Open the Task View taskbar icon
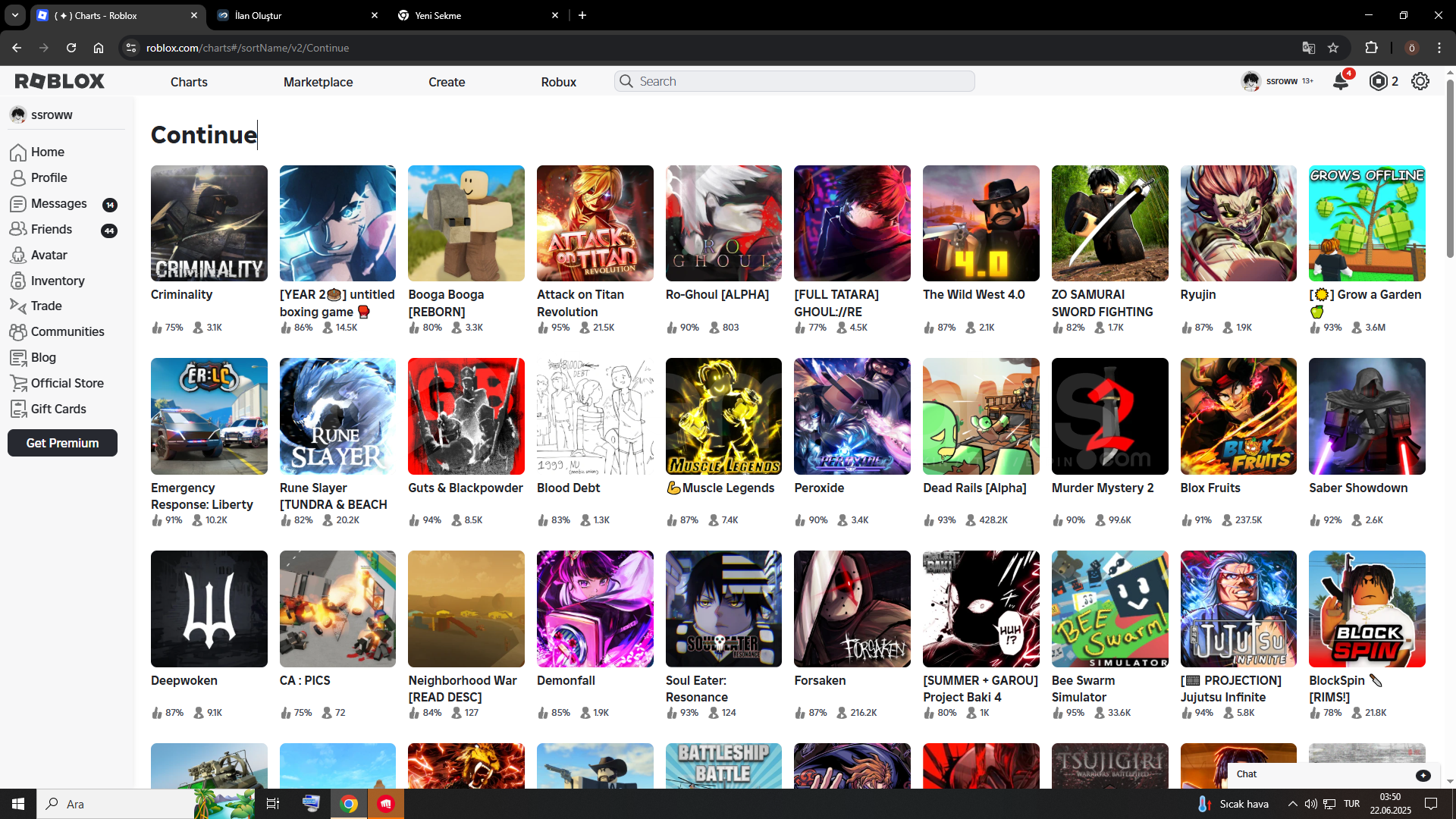Viewport: 1456px width, 819px height. pos(273,804)
